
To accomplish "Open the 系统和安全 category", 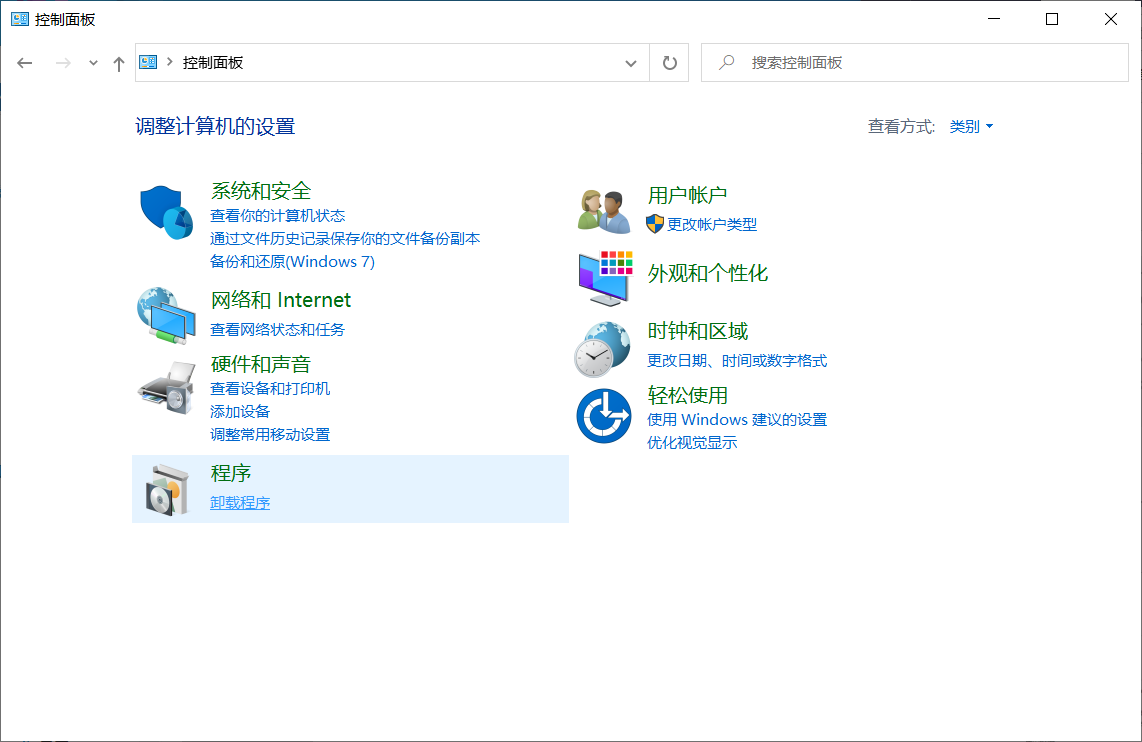I will [261, 191].
